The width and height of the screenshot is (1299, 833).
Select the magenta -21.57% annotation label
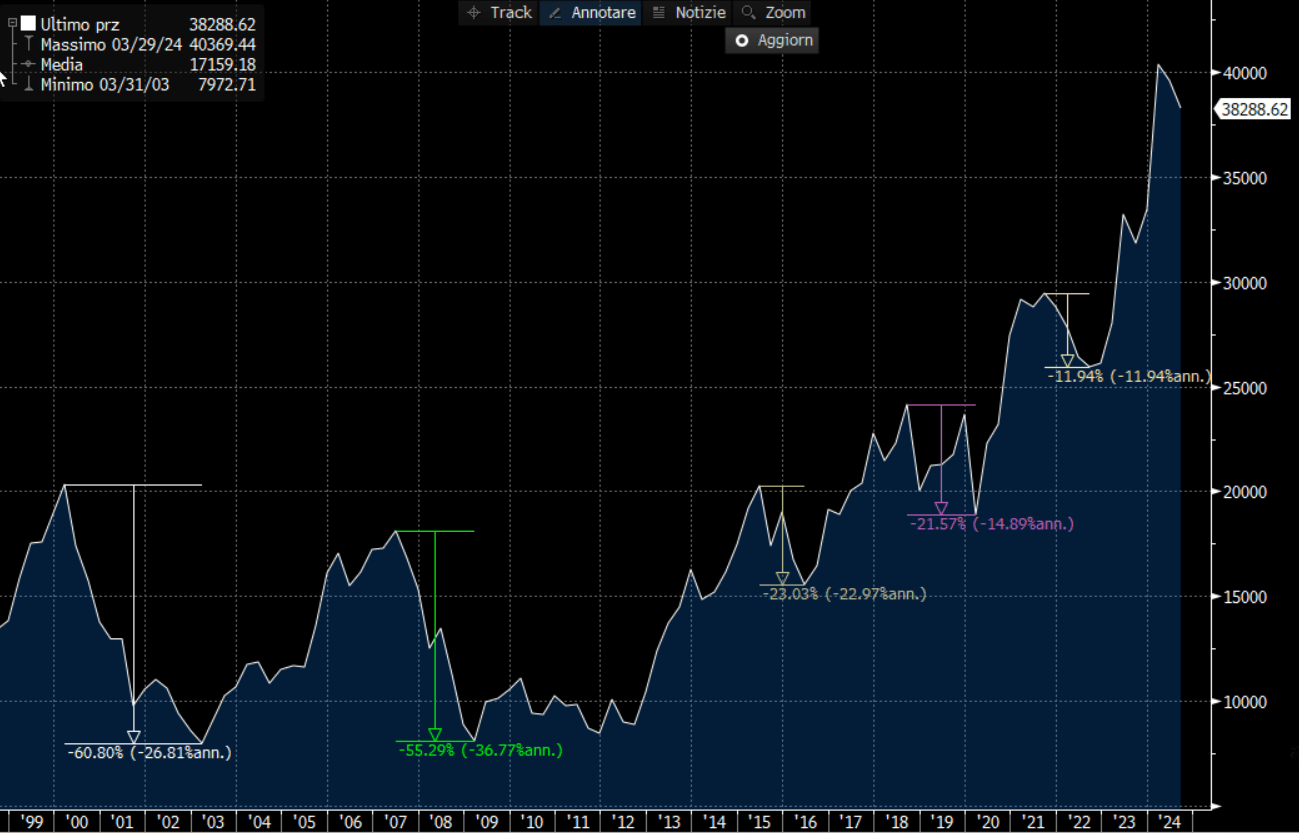pos(992,524)
